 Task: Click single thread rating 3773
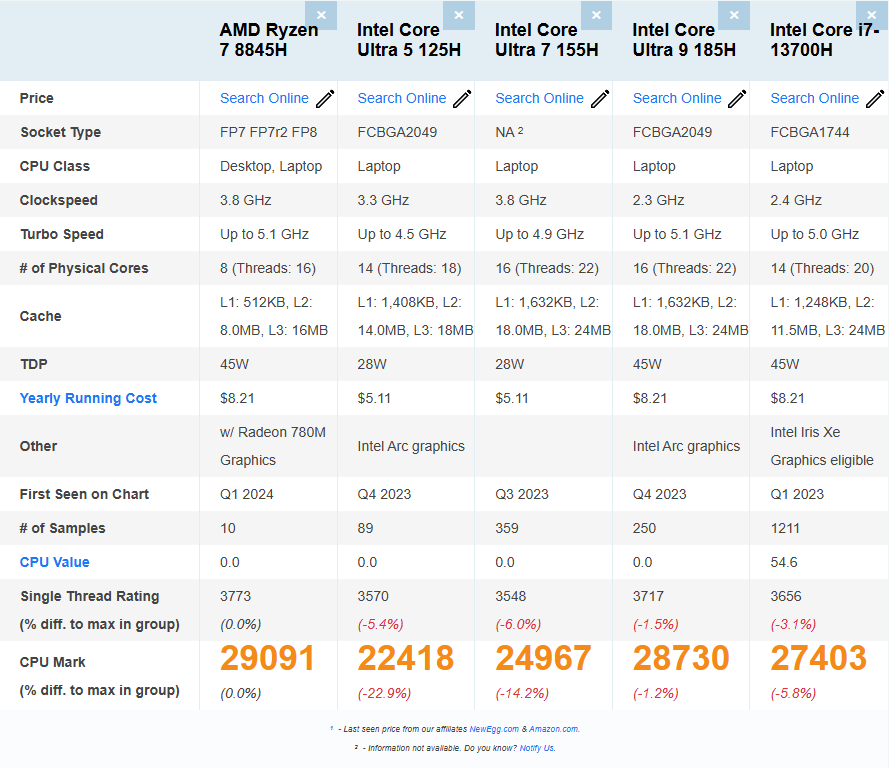(235, 596)
